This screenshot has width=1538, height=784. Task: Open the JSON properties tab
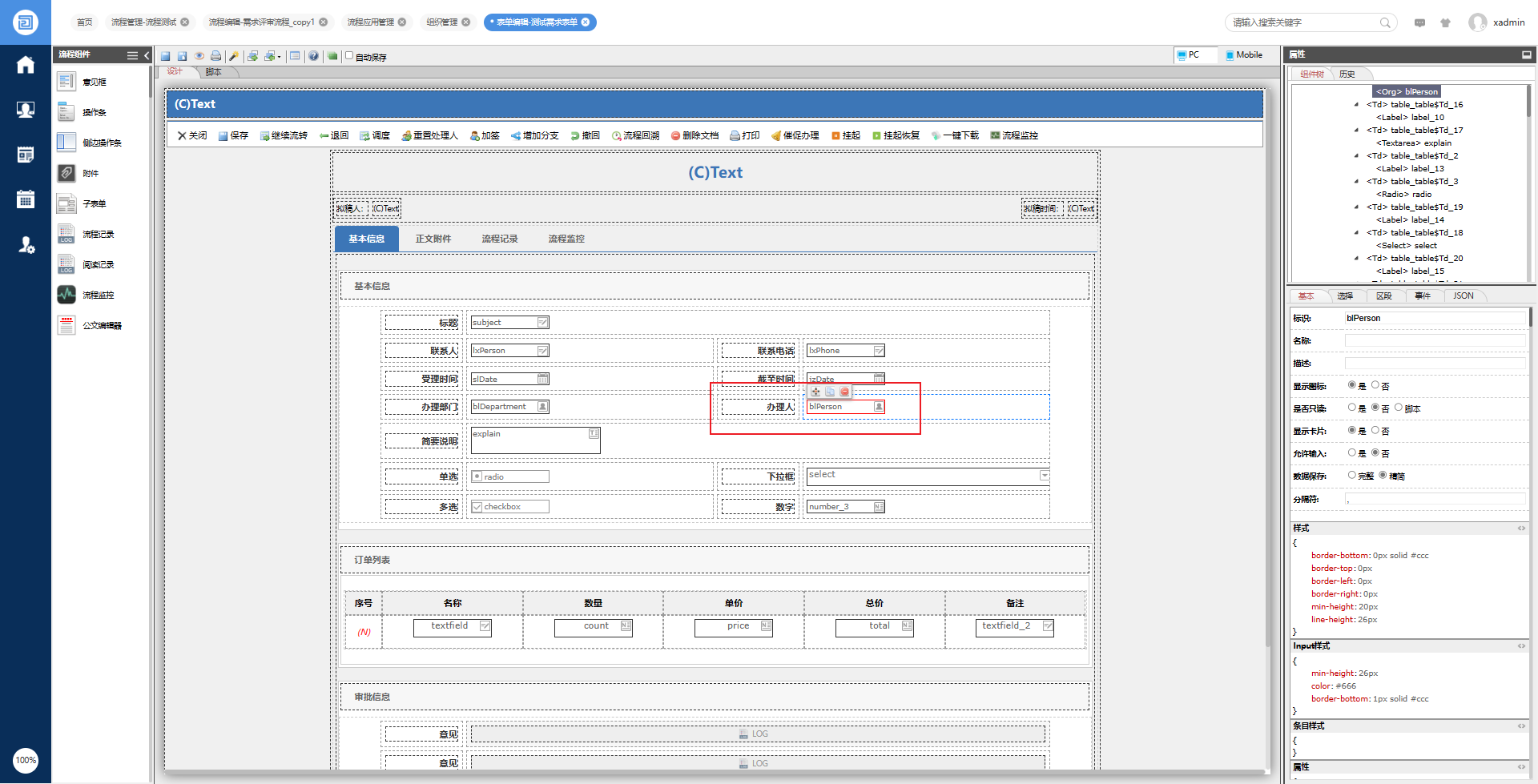pyautogui.click(x=1463, y=296)
